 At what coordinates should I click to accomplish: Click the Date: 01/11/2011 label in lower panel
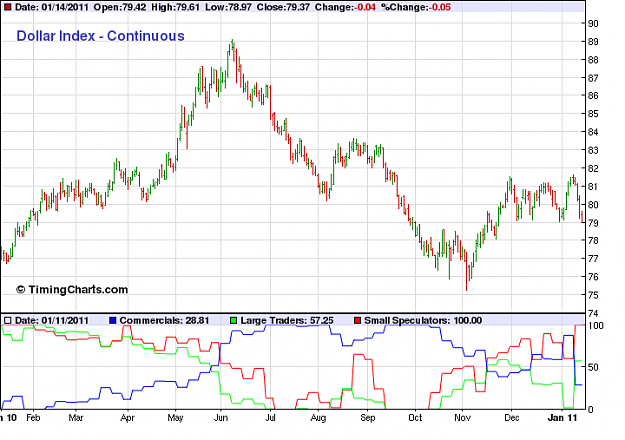[x=52, y=320]
